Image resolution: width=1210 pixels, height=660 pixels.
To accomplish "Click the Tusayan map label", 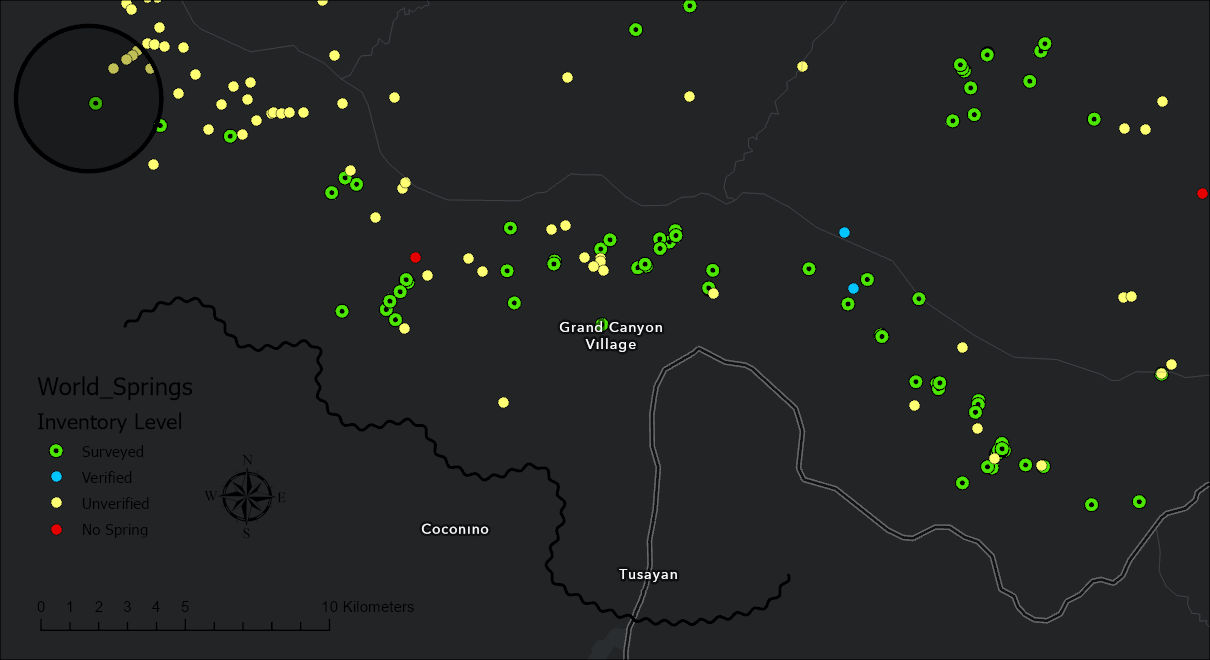I will [648, 574].
